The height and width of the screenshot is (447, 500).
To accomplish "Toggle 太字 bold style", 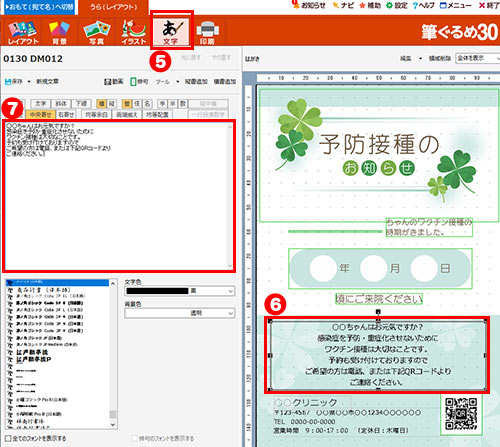I will click(x=40, y=104).
